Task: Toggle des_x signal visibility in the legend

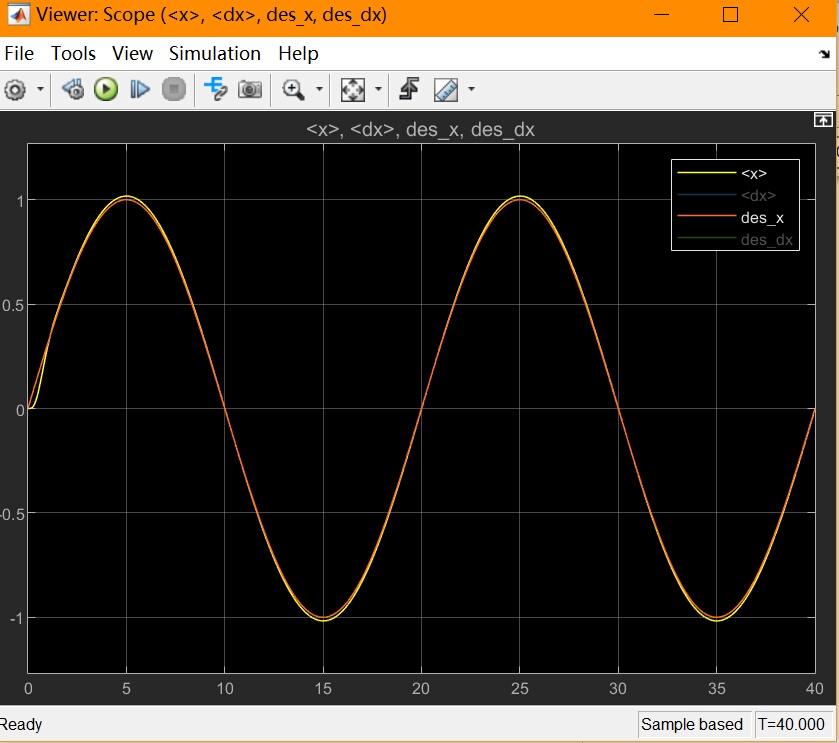Action: tap(762, 218)
